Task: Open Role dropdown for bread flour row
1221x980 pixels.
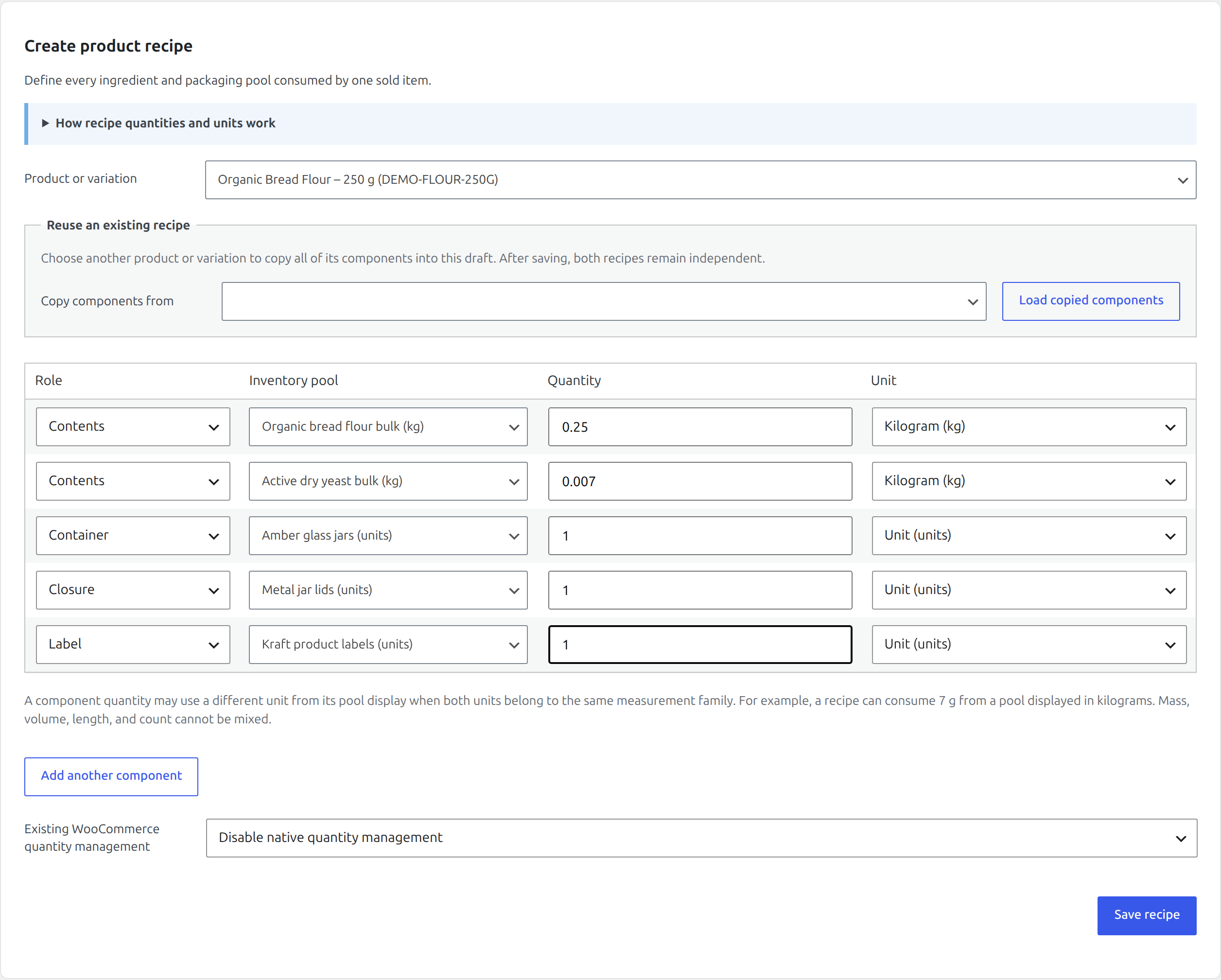Action: [133, 426]
